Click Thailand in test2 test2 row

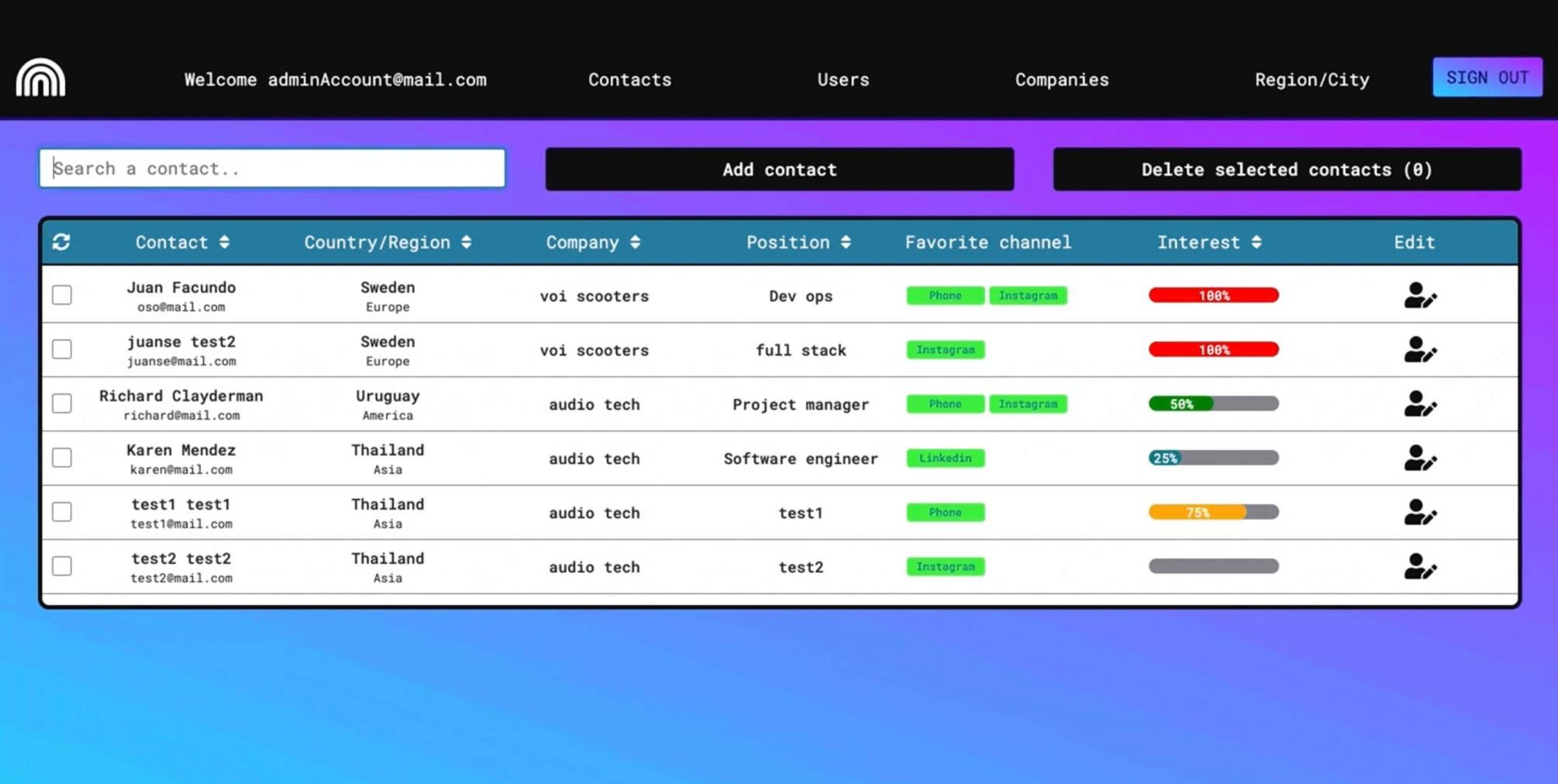pyautogui.click(x=388, y=559)
